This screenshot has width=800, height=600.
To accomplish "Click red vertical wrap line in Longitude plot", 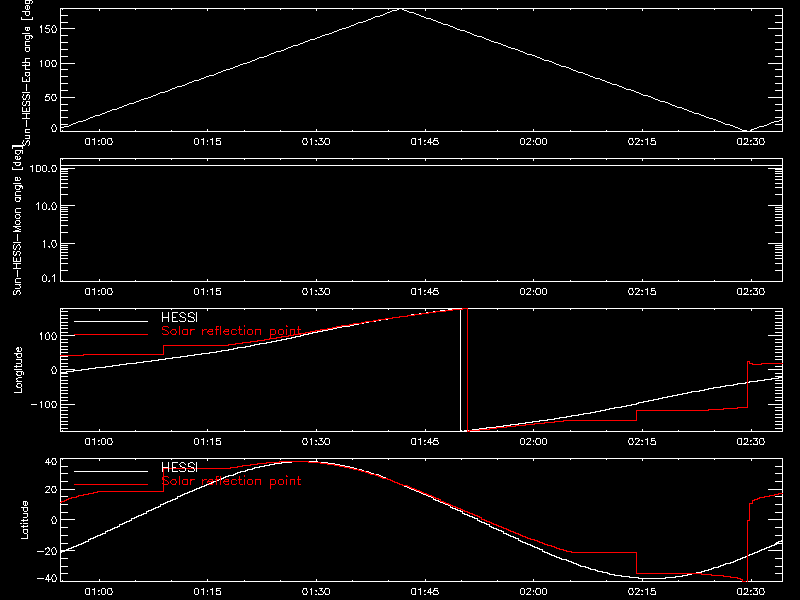I will point(467,370).
